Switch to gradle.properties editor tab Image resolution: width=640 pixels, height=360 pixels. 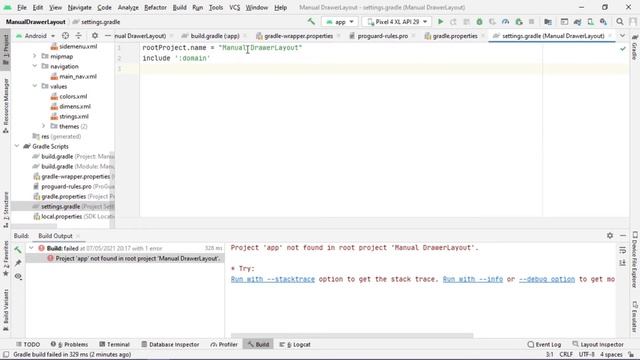click(454, 36)
